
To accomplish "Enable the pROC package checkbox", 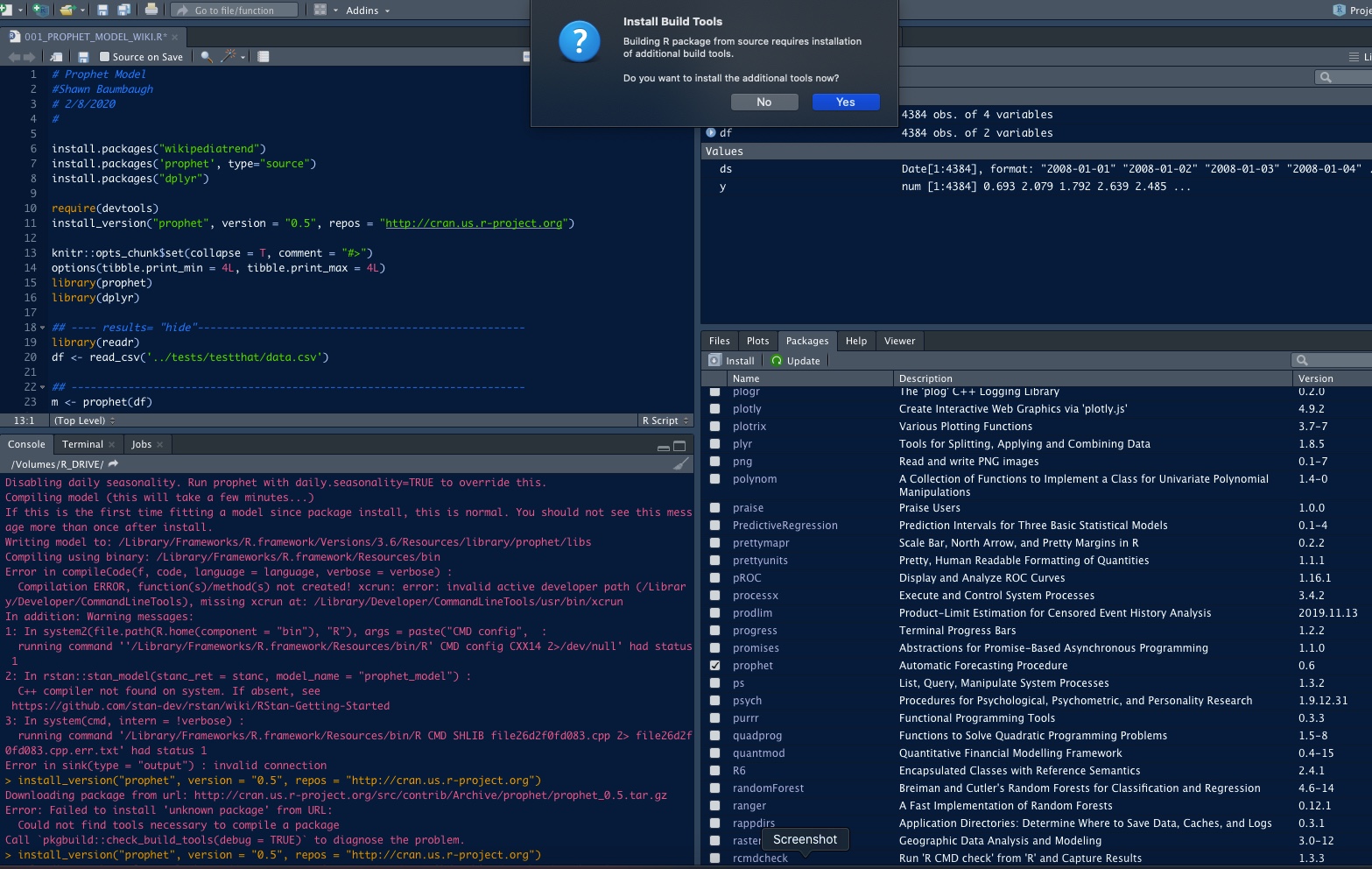I will 715,577.
